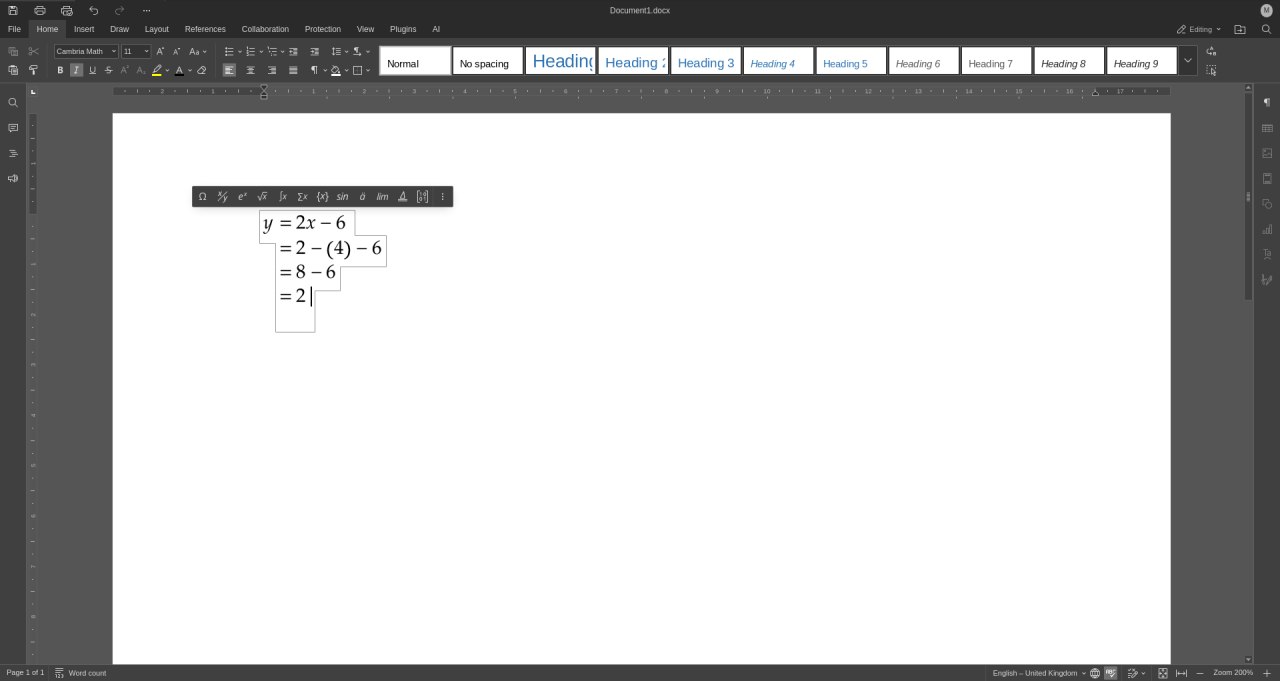The height and width of the screenshot is (681, 1280).
Task: Insert a fraction from the equation toolbar
Action: click(x=222, y=197)
